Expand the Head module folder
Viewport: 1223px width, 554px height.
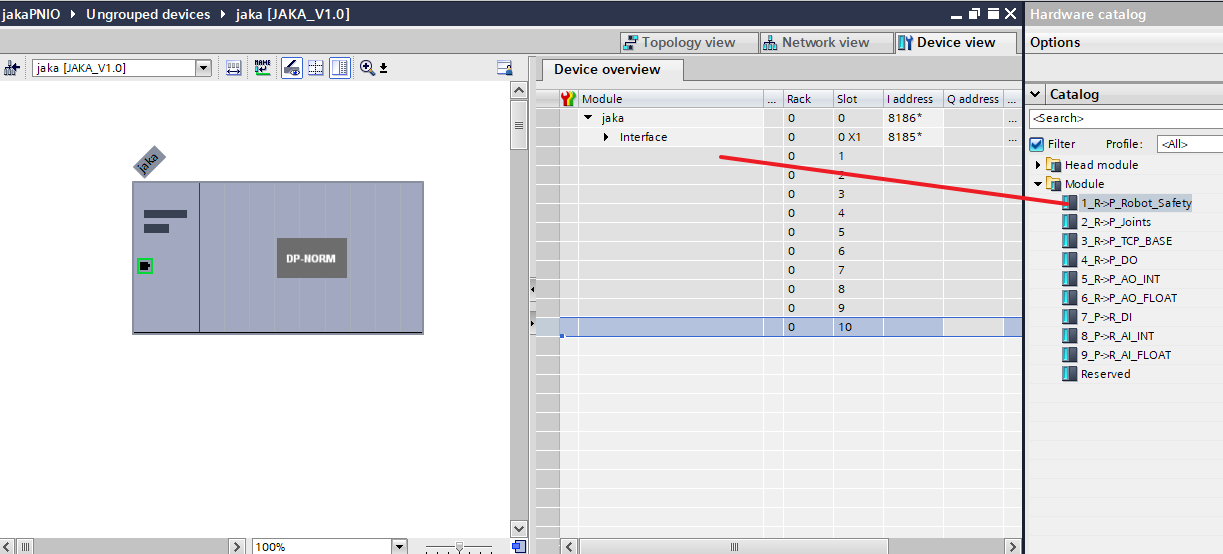coord(1038,165)
